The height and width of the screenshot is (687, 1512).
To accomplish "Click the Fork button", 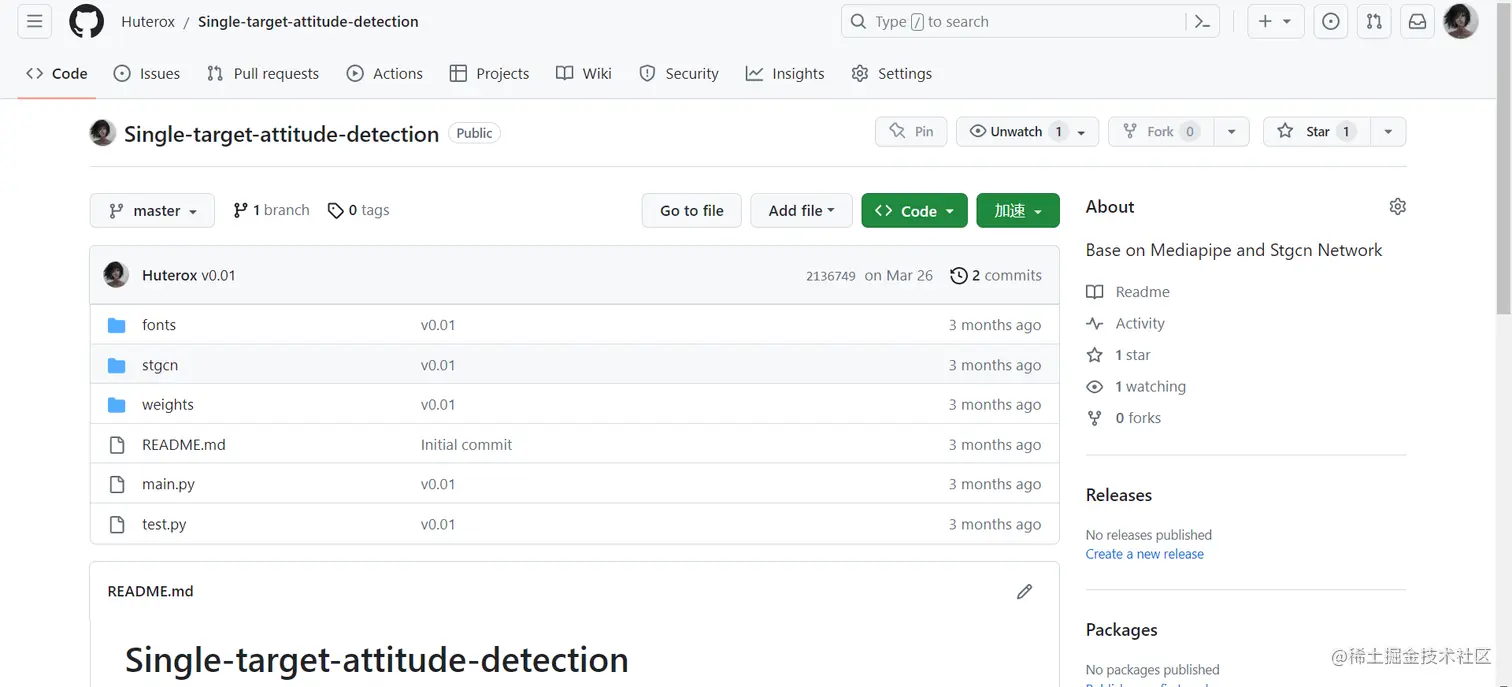I will tap(1161, 132).
